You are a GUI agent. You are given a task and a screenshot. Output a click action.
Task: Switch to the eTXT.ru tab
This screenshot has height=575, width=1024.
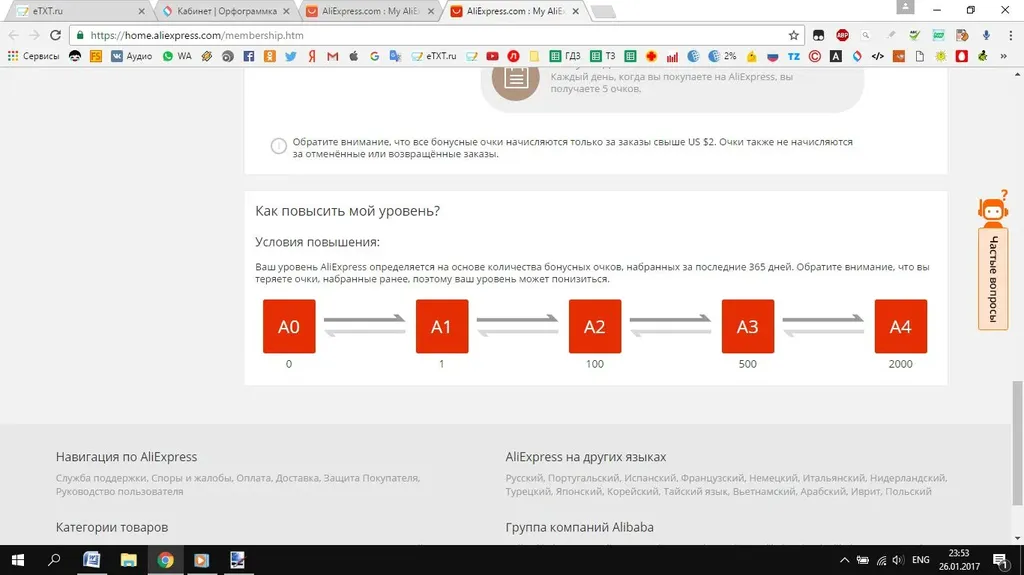(82, 11)
